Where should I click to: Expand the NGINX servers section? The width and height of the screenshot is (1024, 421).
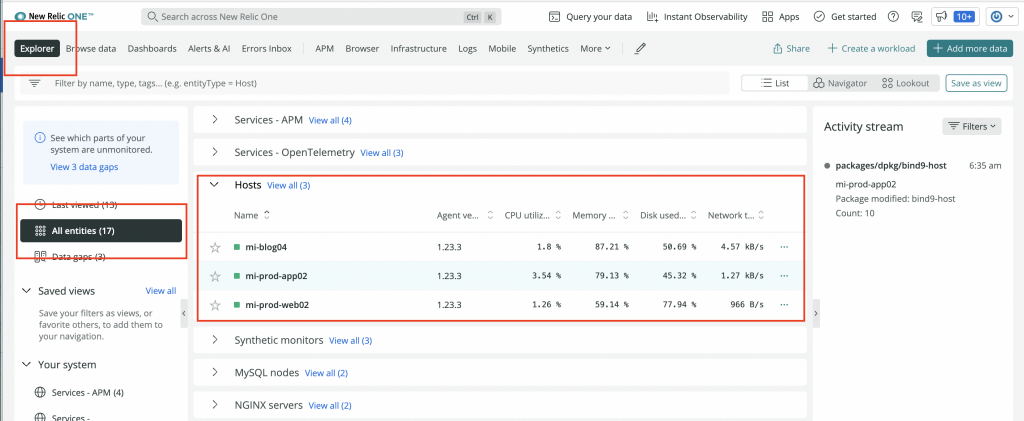pos(215,405)
